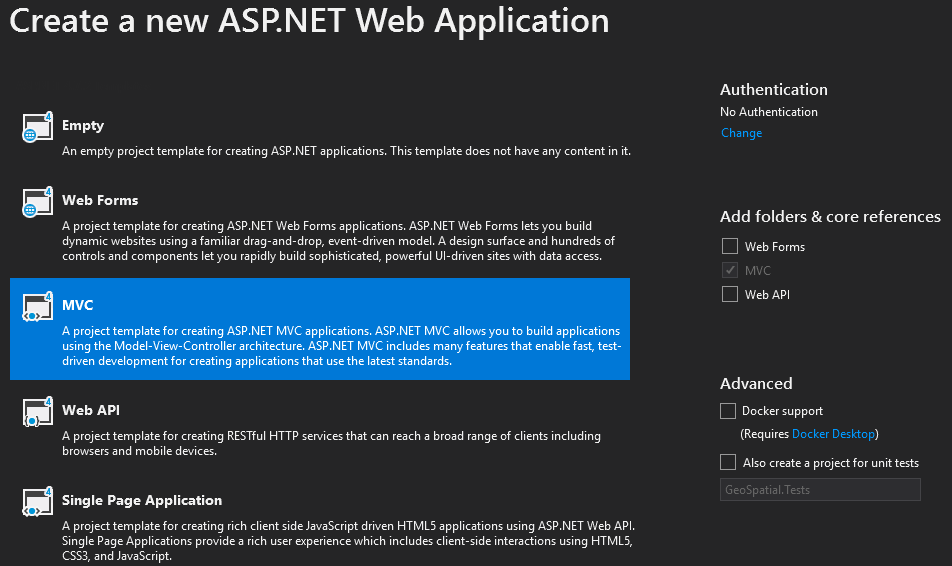Click the Web Forms template icon

tap(38, 202)
